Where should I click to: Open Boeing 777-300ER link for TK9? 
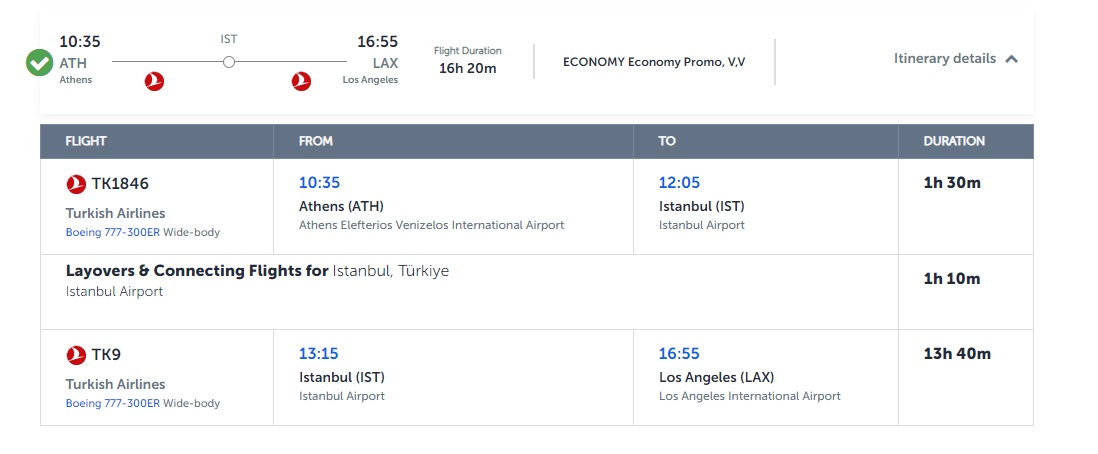pyautogui.click(x=113, y=403)
